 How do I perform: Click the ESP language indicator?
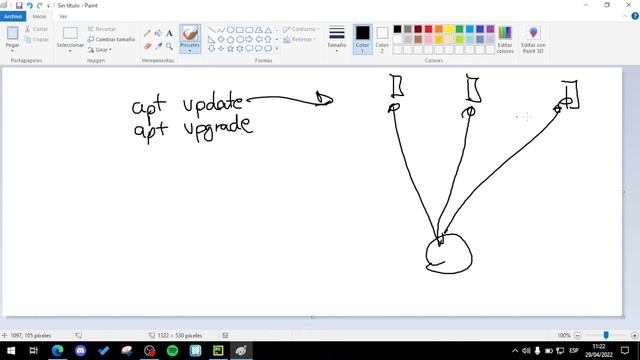pos(573,351)
